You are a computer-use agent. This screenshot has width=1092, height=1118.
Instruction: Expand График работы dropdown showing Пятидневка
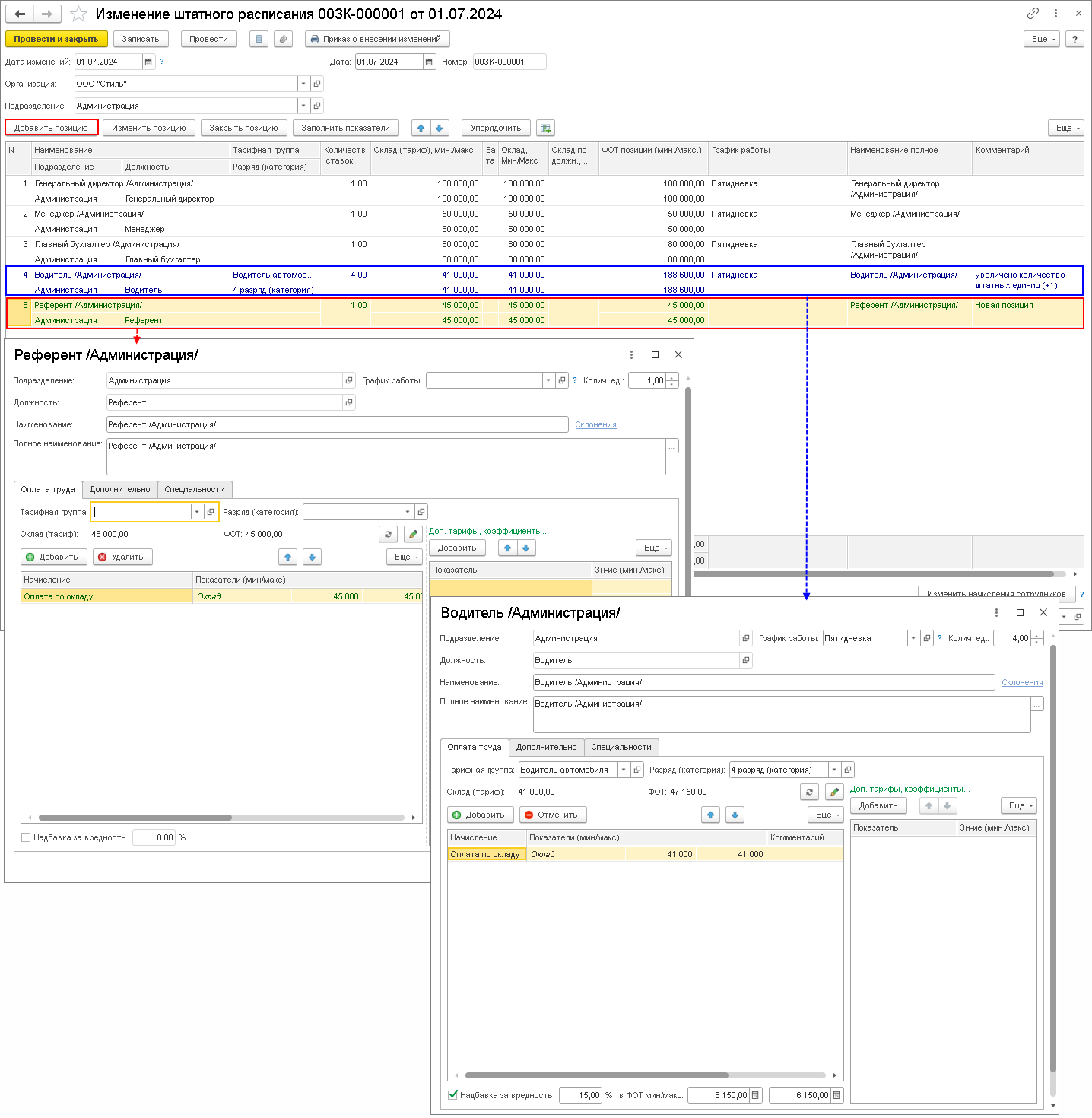913,638
